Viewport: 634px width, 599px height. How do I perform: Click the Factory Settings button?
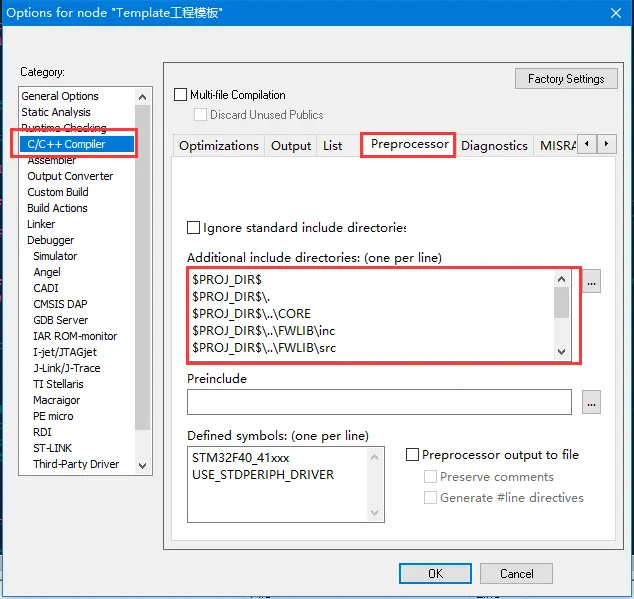click(566, 79)
